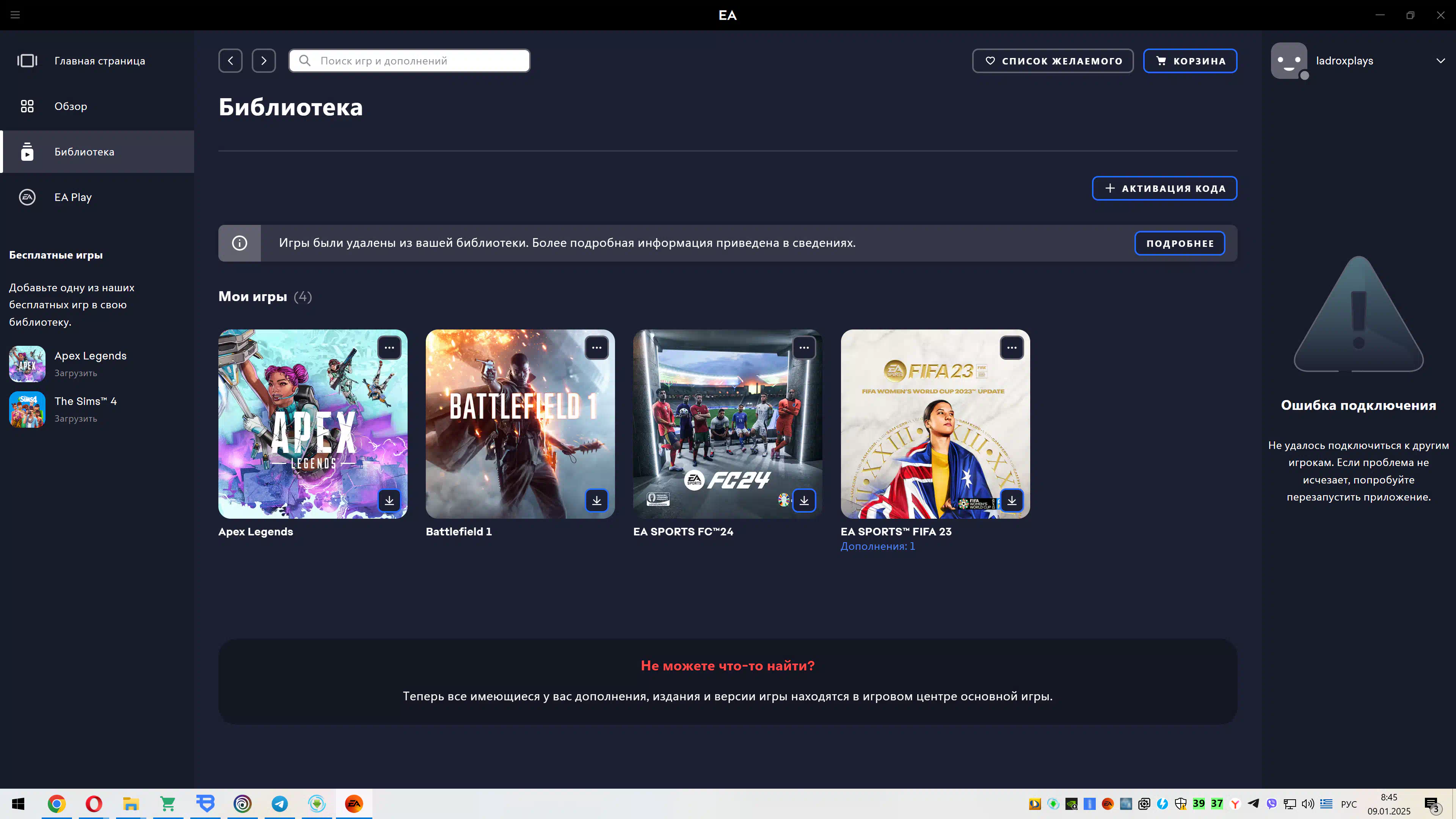
Task: Click the Ошибка подключения message title
Action: click(1358, 405)
